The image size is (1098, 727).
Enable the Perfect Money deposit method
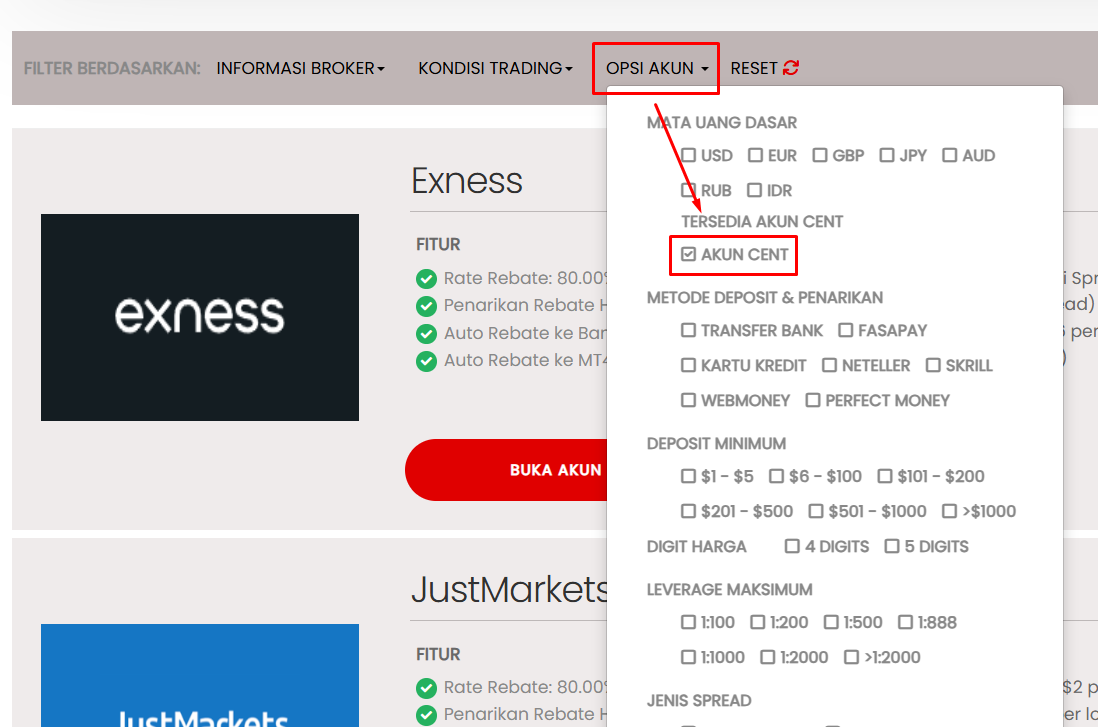click(x=813, y=400)
